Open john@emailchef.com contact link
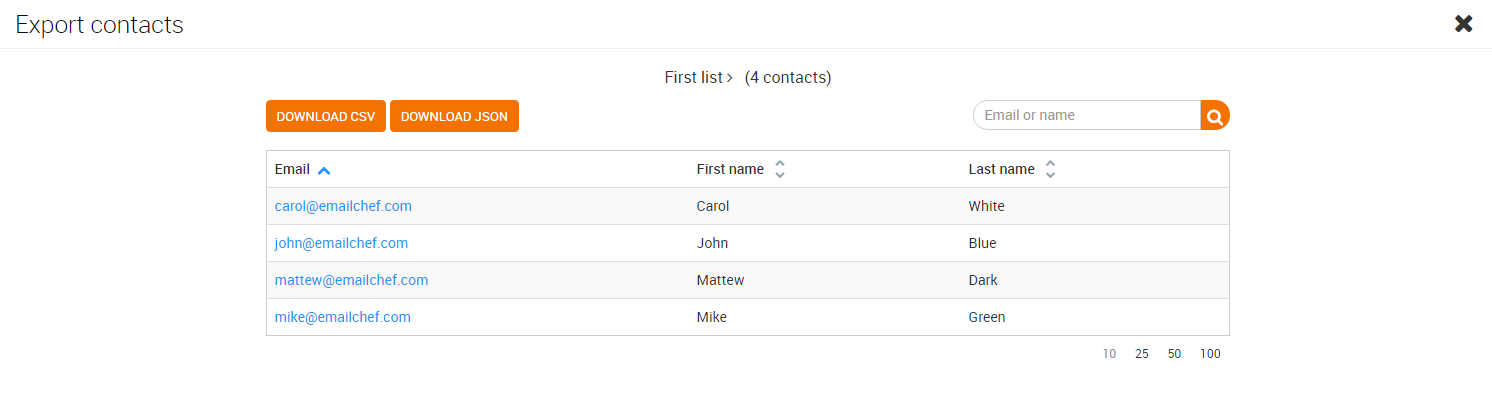The image size is (1492, 408). pyautogui.click(x=341, y=243)
